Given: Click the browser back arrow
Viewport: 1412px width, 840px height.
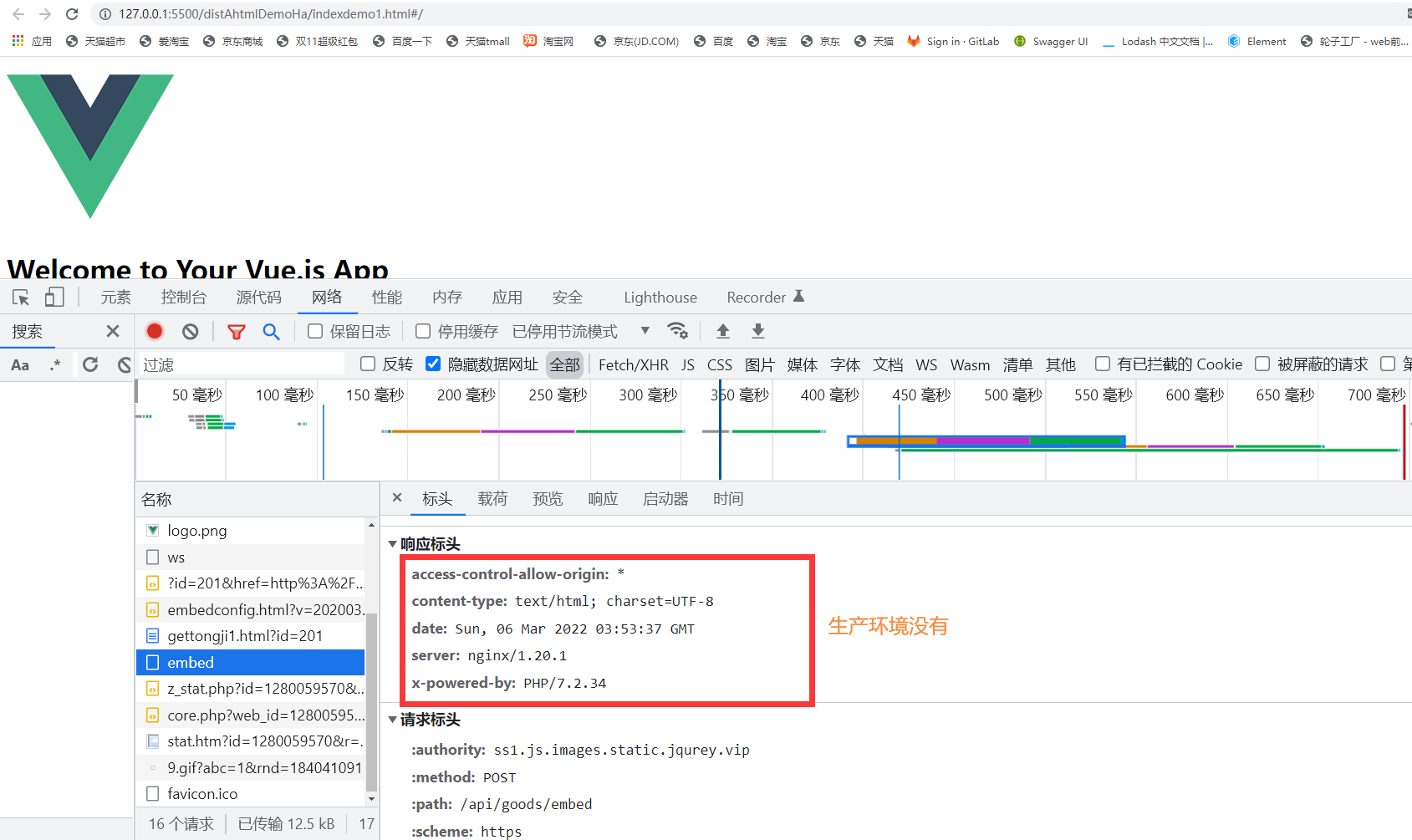Looking at the screenshot, I should coord(18,14).
